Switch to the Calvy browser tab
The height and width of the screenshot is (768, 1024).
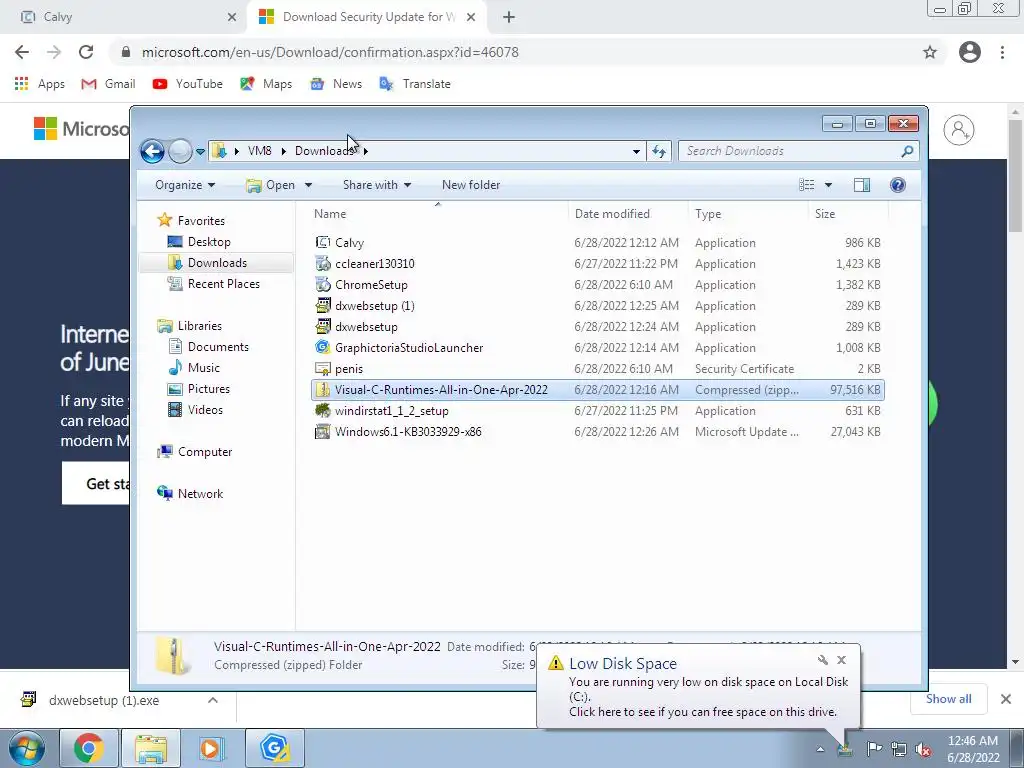pyautogui.click(x=124, y=17)
